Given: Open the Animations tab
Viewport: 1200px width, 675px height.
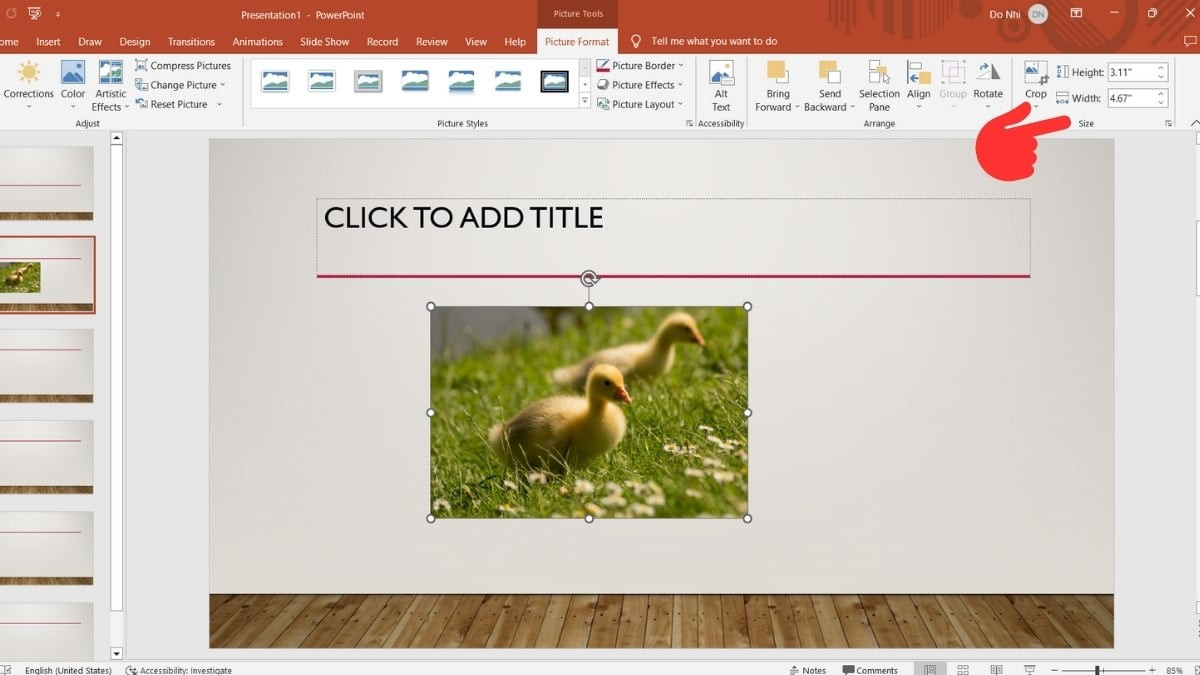Looking at the screenshot, I should point(258,42).
